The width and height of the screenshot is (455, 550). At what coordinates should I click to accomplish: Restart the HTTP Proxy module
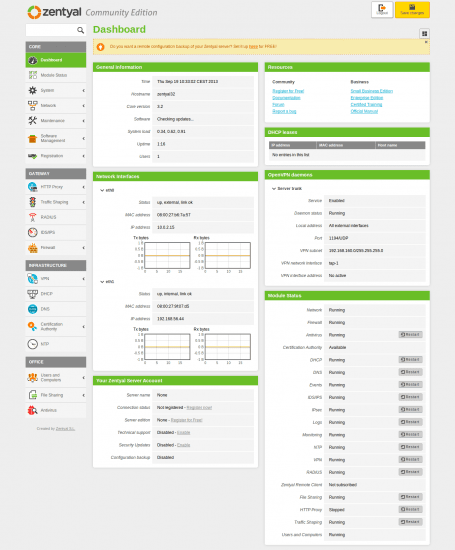(x=410, y=509)
